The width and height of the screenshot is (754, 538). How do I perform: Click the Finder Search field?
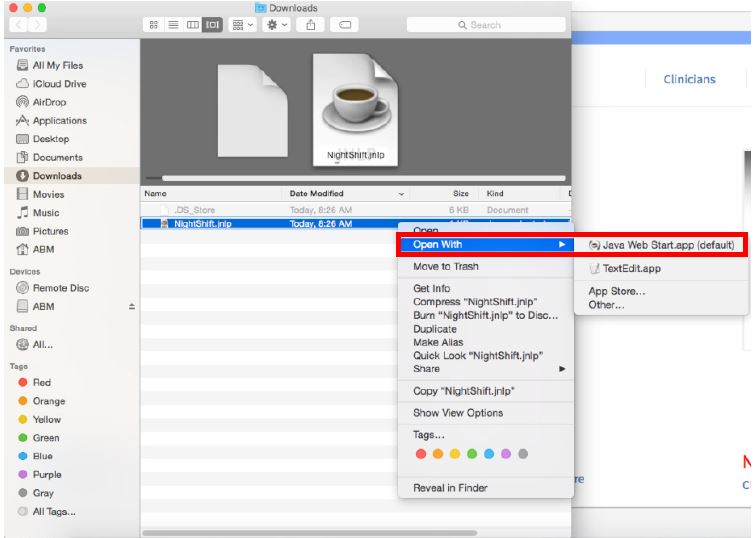[x=486, y=25]
